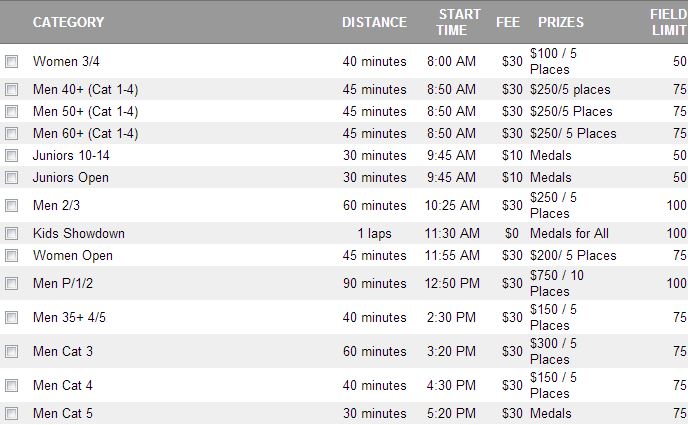Enable the Men P/1/2 checkbox

(12, 284)
